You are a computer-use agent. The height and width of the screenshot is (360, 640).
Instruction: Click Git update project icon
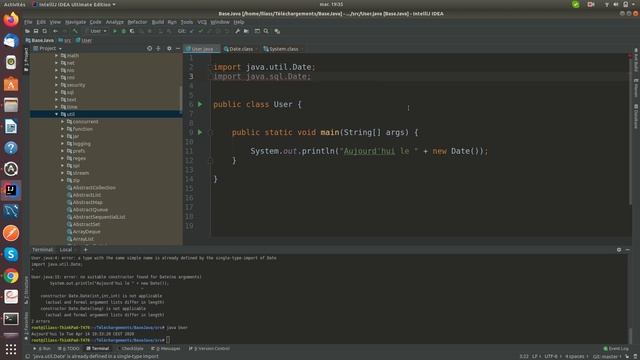[x=192, y=31]
